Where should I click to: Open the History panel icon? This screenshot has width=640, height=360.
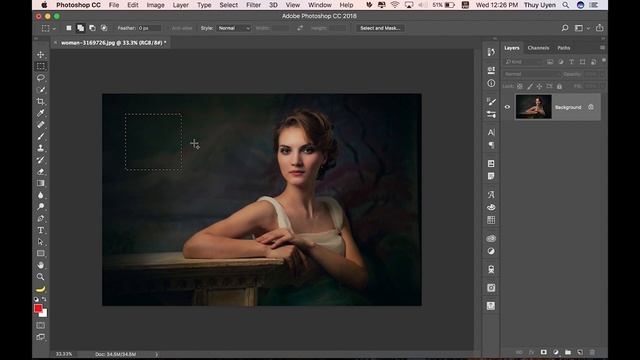click(x=491, y=52)
